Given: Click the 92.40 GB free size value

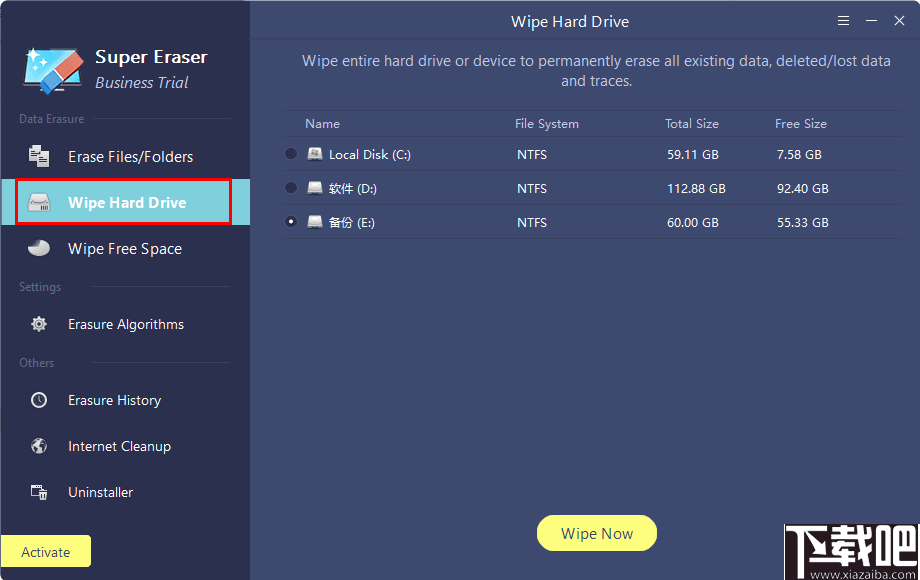Looking at the screenshot, I should 803,189.
